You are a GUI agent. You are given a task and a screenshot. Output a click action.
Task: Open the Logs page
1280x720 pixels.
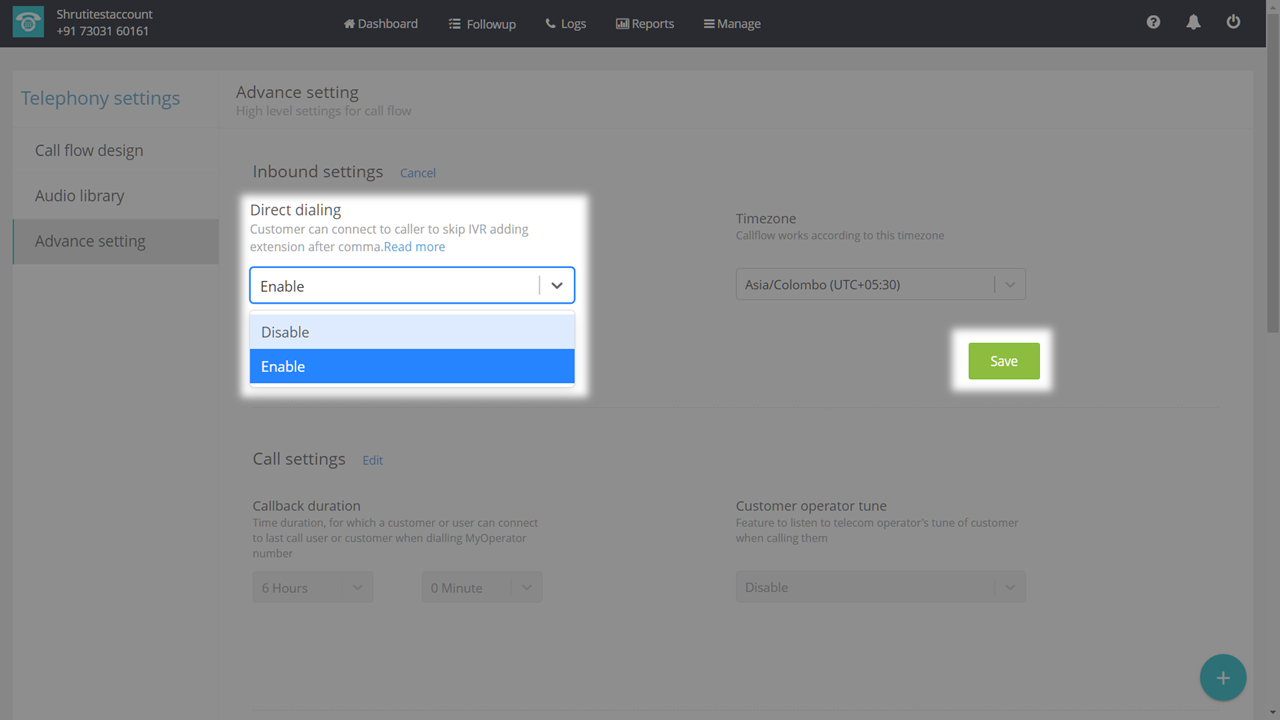pyautogui.click(x=566, y=23)
